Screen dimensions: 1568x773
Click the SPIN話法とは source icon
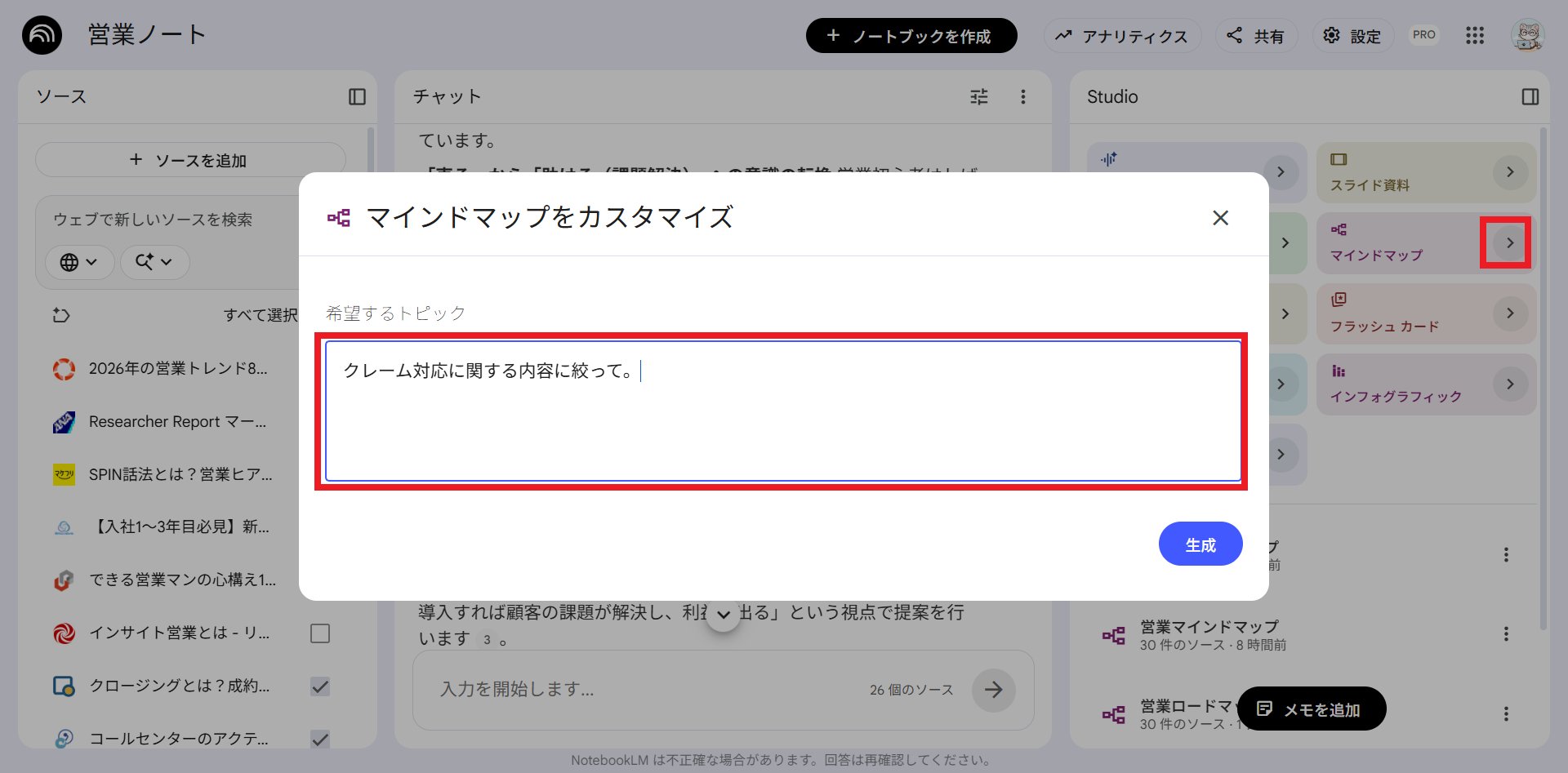pos(64,474)
